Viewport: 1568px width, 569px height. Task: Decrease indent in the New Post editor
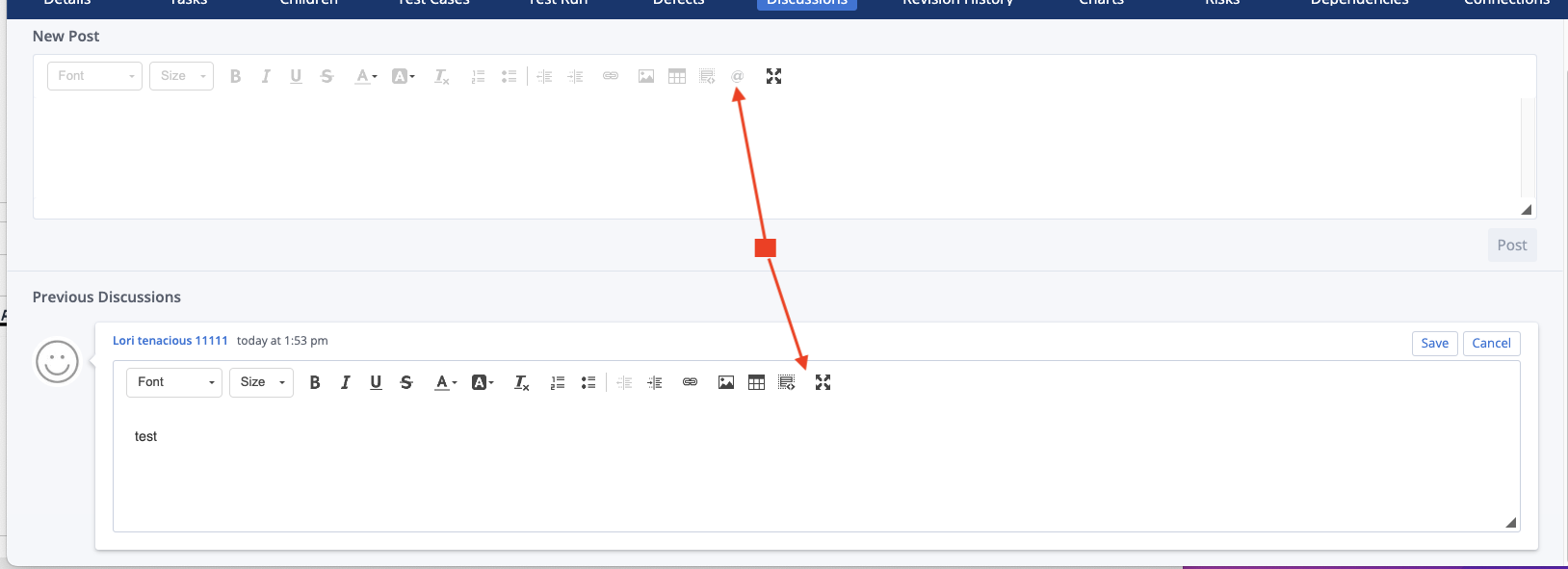tap(544, 76)
